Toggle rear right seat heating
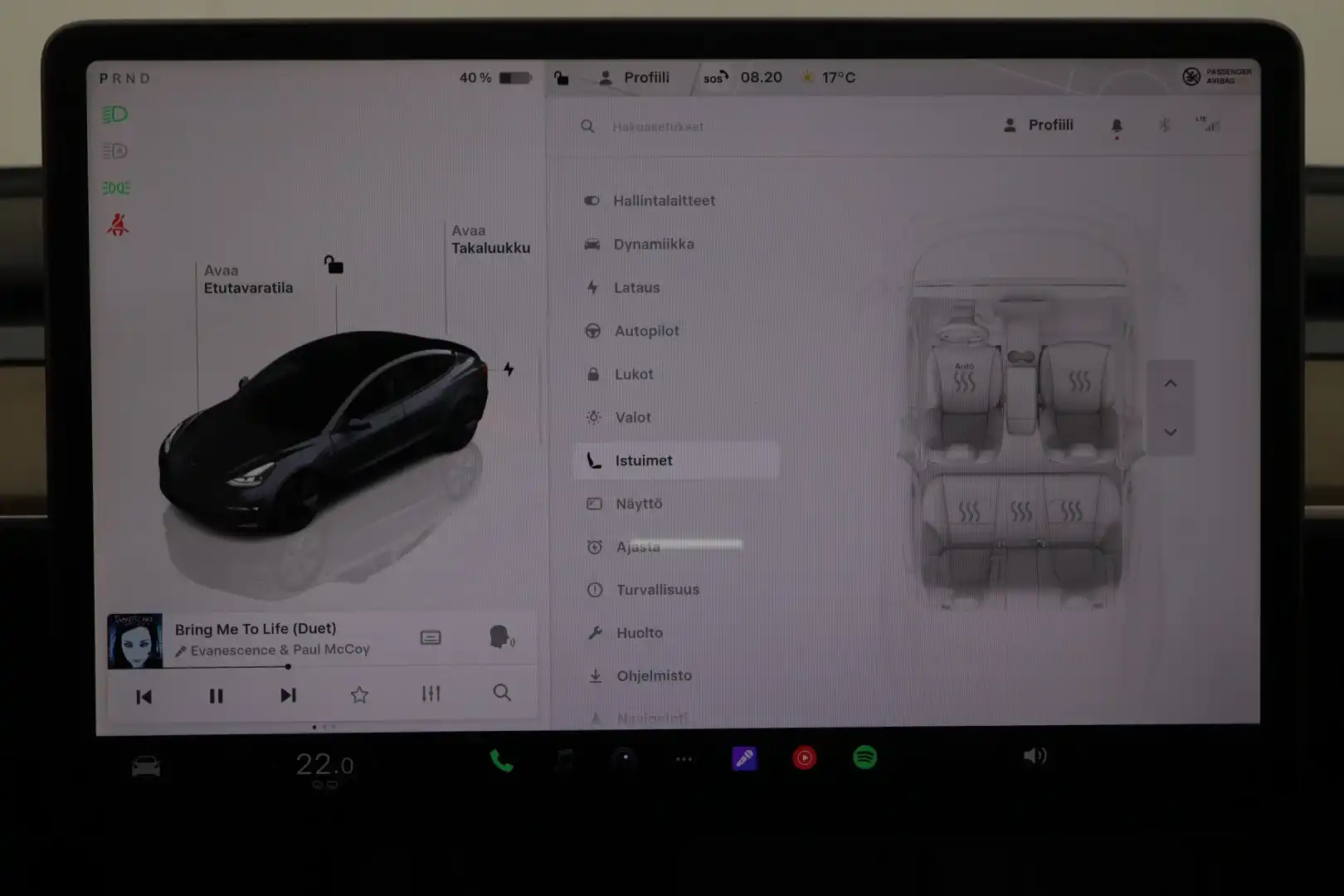The image size is (1344, 896). [1071, 512]
